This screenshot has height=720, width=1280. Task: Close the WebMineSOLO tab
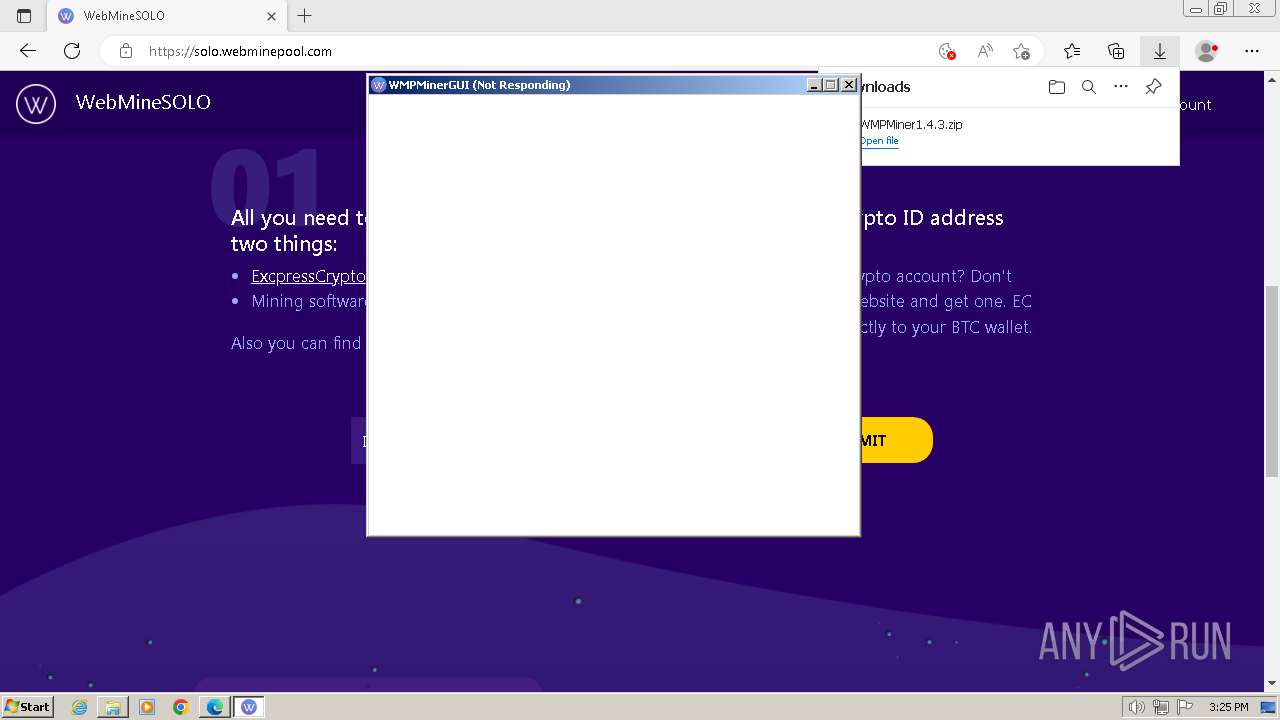point(271,16)
